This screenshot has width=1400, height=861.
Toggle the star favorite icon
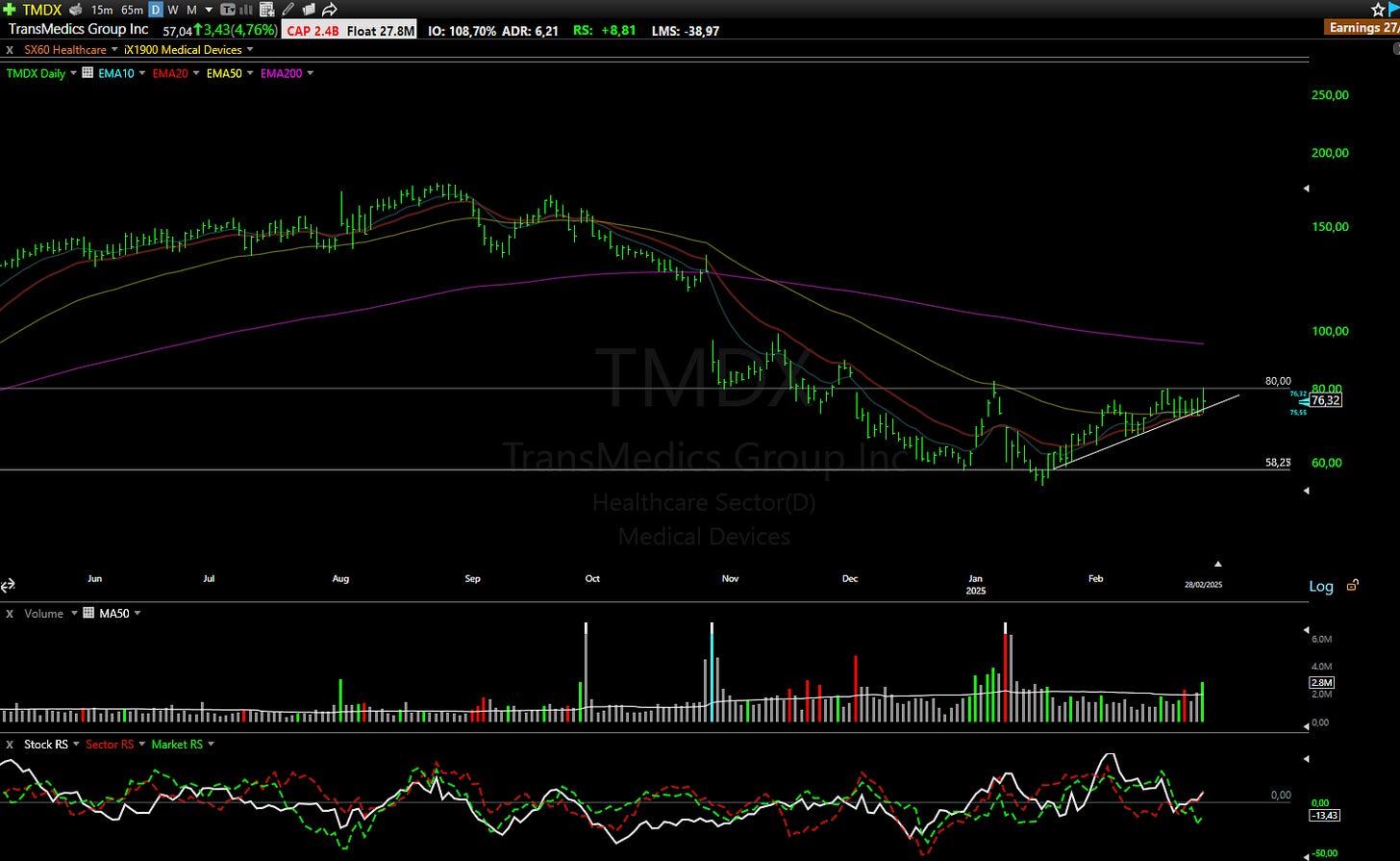[1378, 8]
